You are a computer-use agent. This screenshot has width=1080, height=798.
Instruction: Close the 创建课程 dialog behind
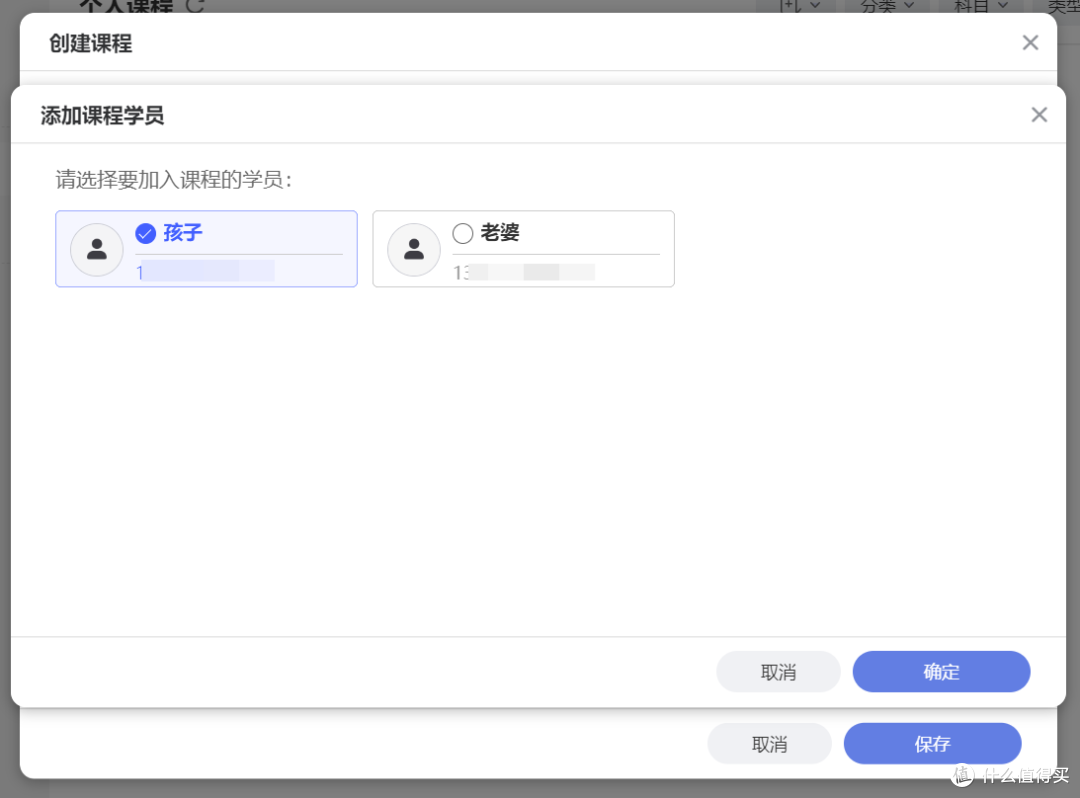[1030, 43]
